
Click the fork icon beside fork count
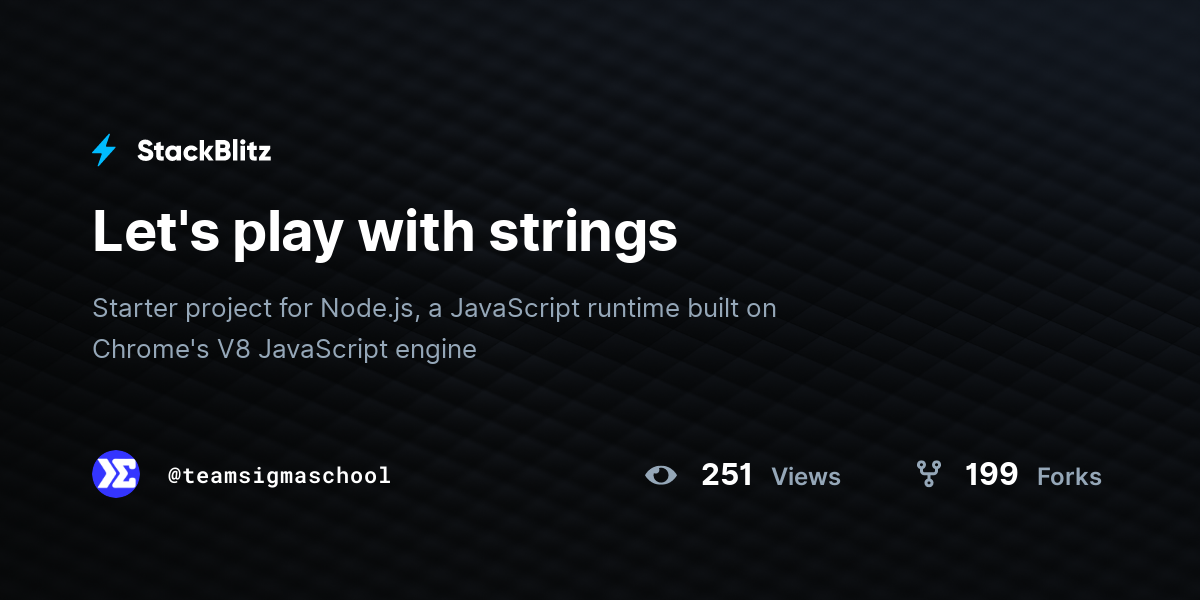tap(929, 474)
